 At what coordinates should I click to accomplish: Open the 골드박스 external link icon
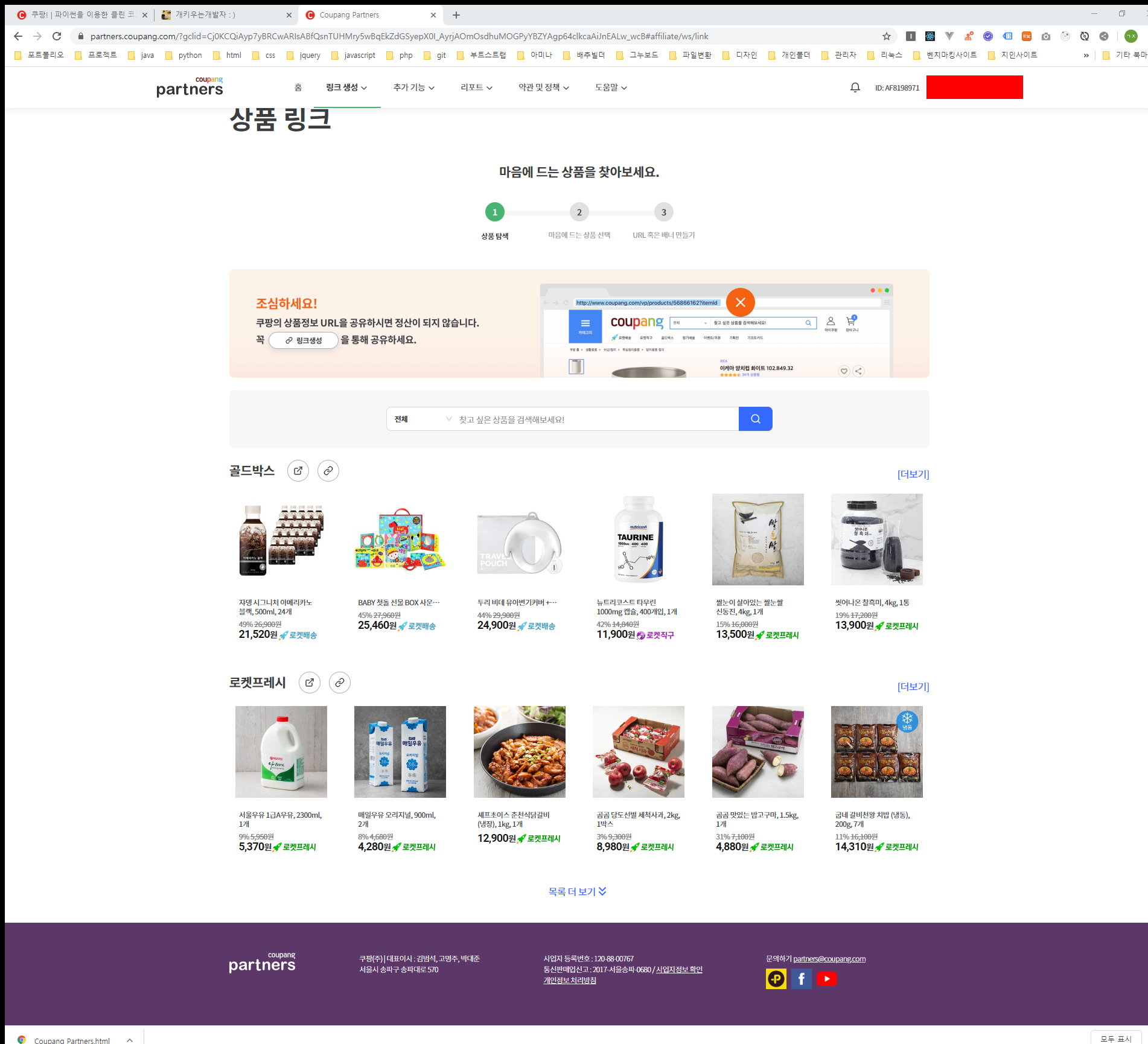[298, 471]
